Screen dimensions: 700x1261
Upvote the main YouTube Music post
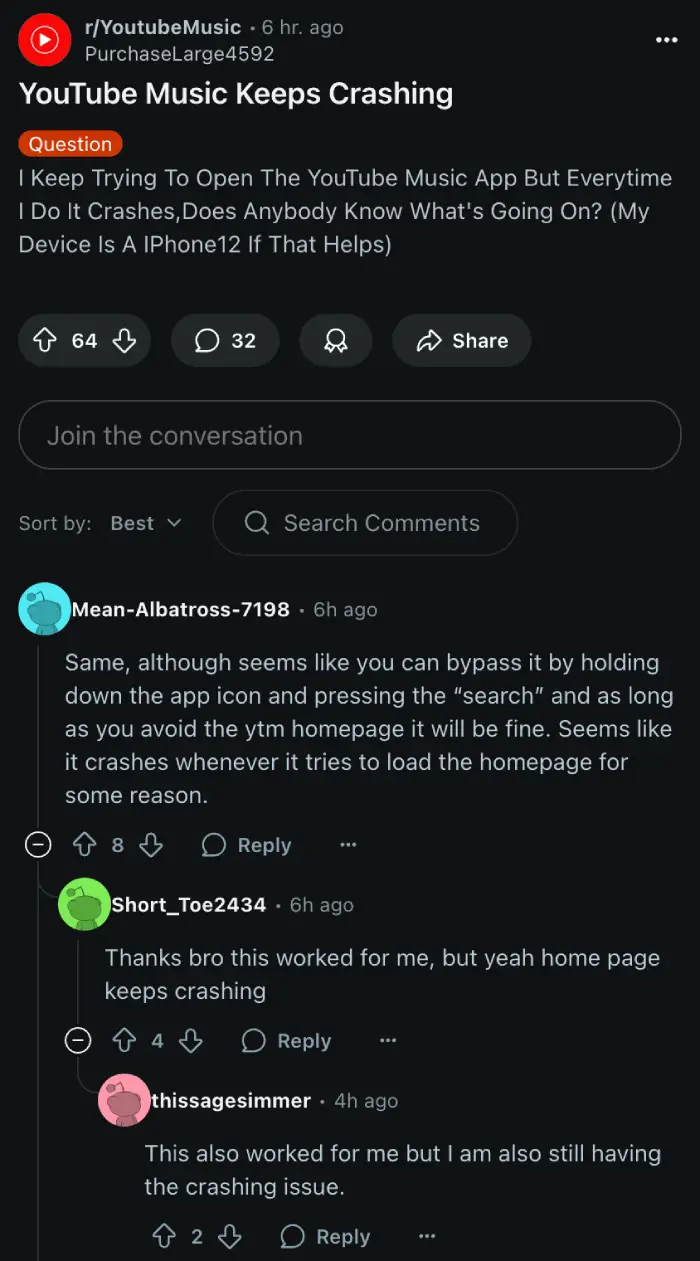click(x=45, y=341)
